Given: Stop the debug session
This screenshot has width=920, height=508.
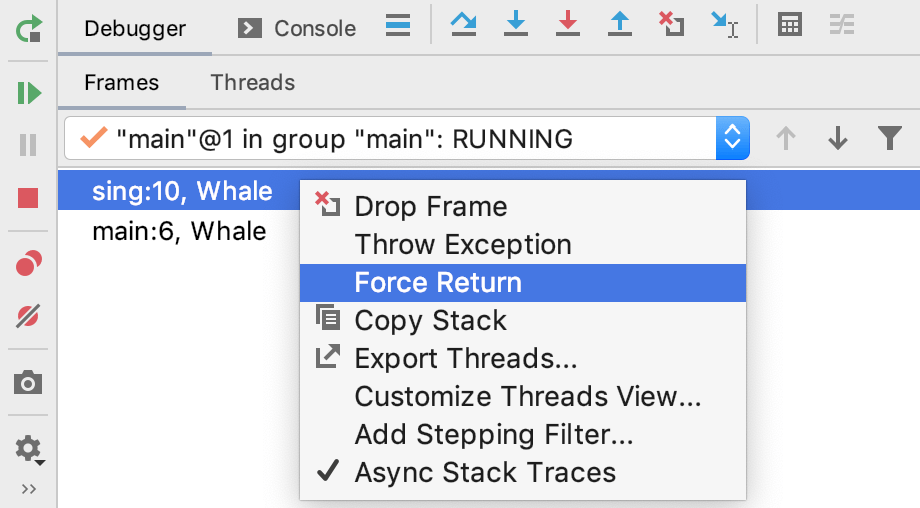Looking at the screenshot, I should click(28, 198).
